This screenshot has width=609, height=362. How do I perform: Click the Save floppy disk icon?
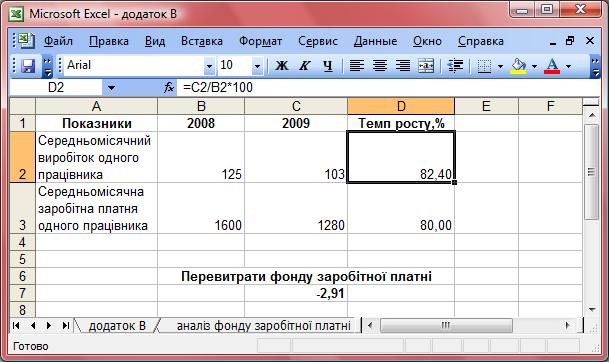coord(28,66)
